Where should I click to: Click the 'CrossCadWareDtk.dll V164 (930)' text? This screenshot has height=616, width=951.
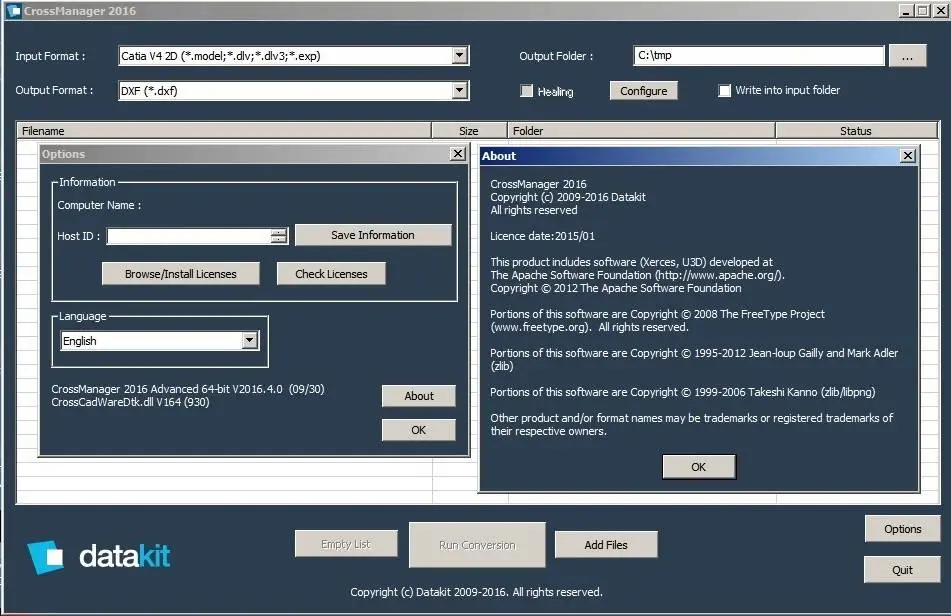pos(130,402)
